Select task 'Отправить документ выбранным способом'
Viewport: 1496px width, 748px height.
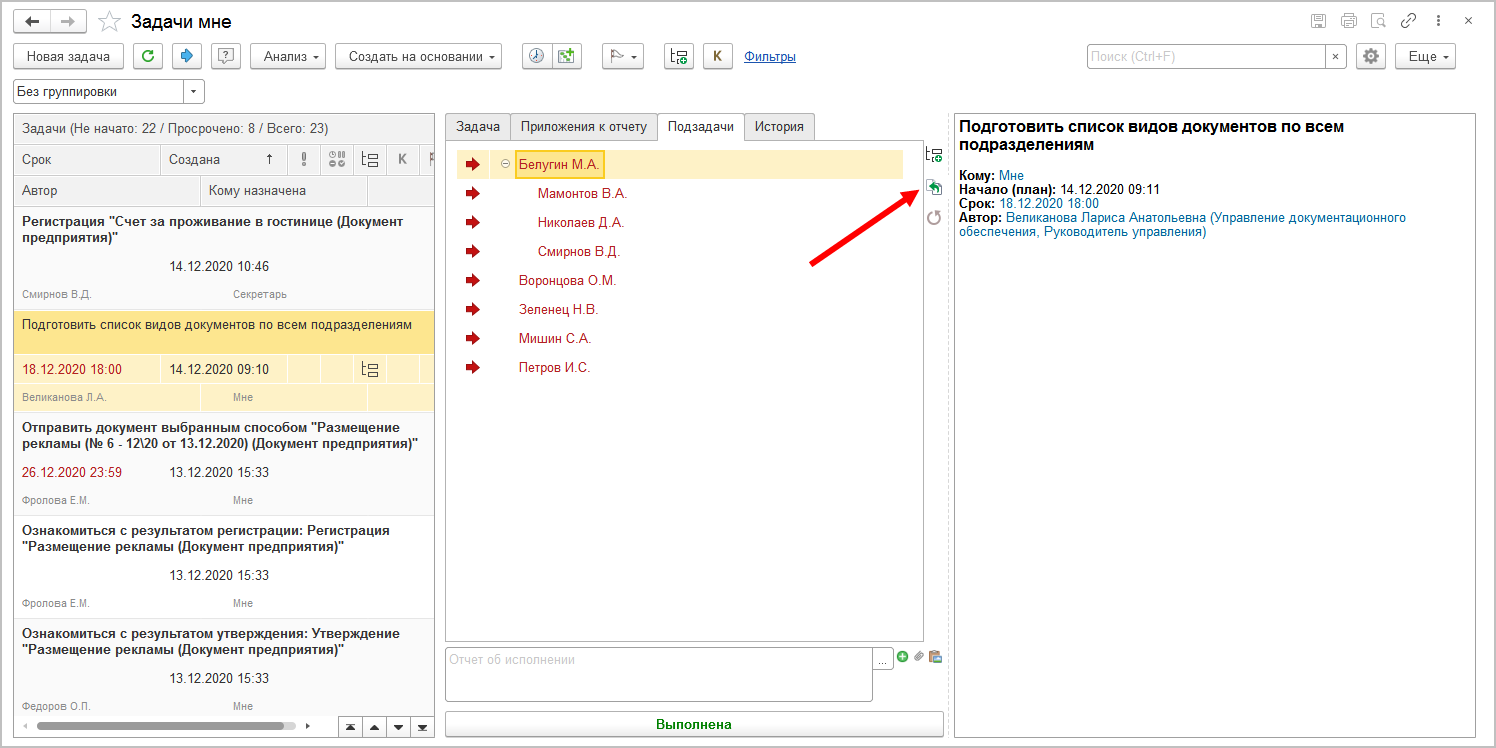point(225,464)
